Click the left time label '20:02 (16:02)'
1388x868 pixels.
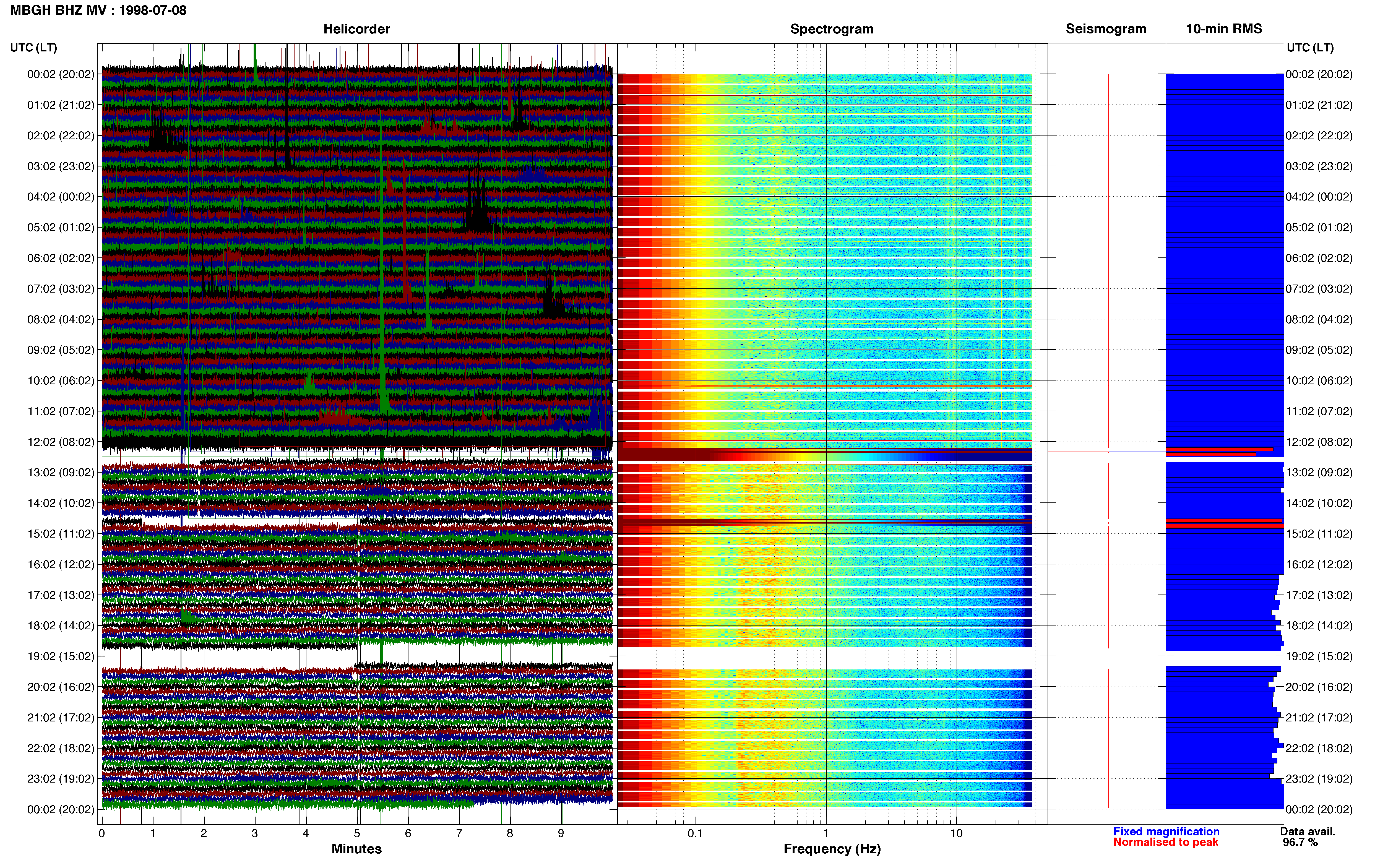pos(61,687)
